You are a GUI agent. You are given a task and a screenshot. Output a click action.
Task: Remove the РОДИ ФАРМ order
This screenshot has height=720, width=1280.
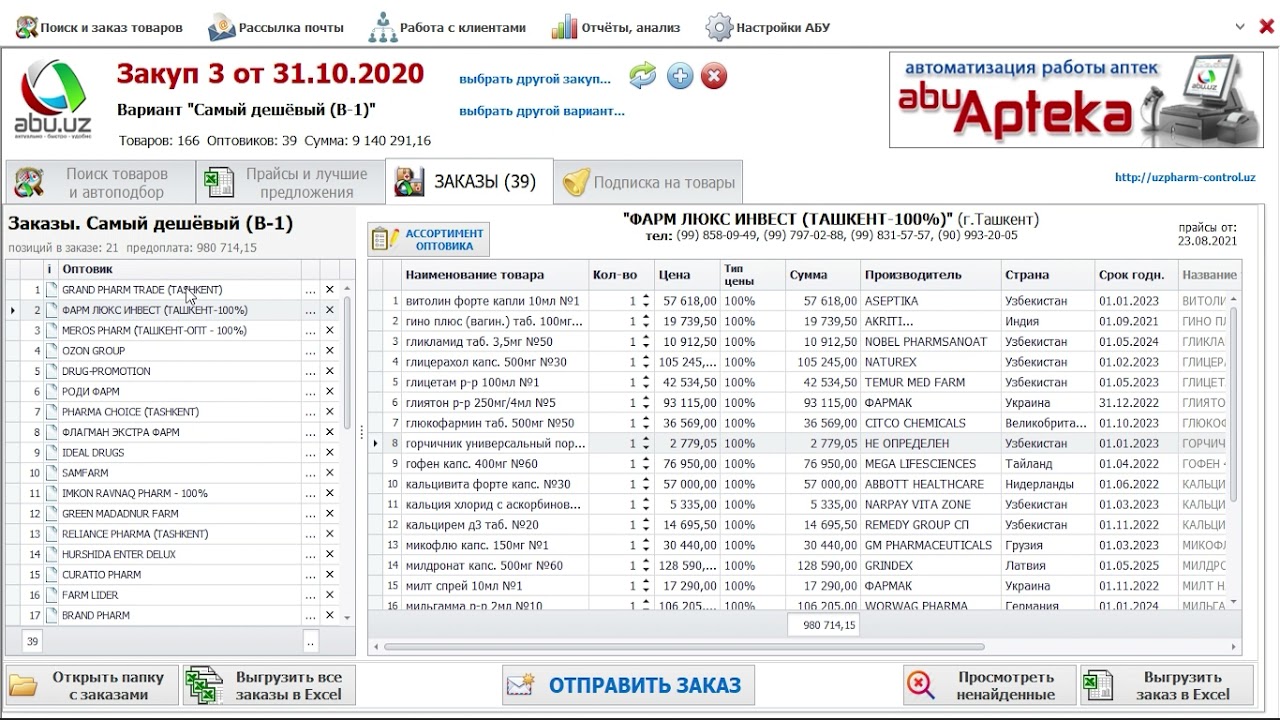coord(329,392)
